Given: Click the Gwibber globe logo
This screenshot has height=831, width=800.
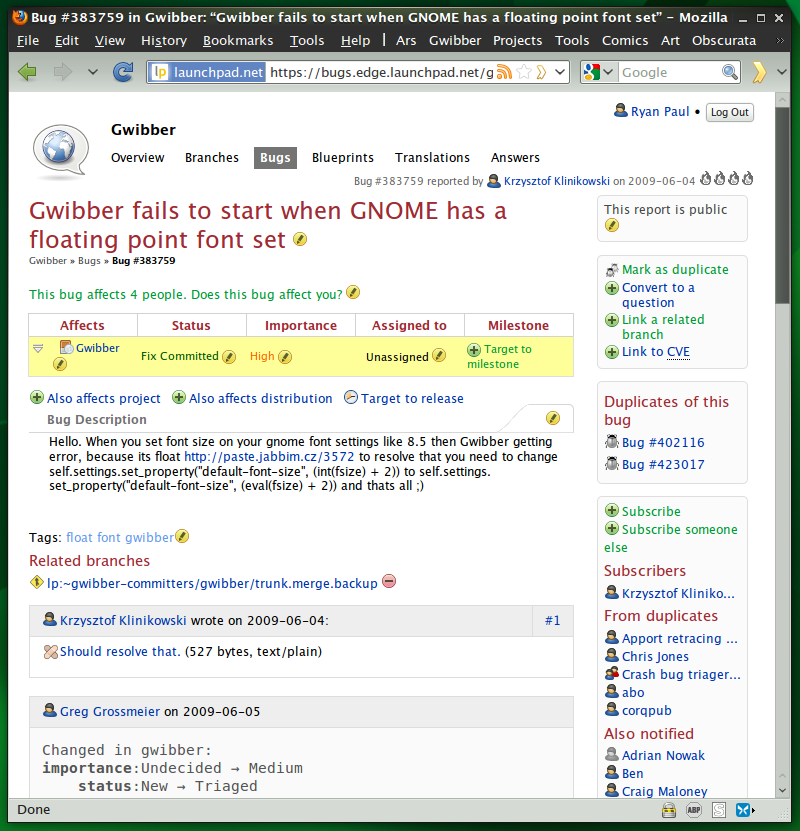Looking at the screenshot, I should coord(60,151).
